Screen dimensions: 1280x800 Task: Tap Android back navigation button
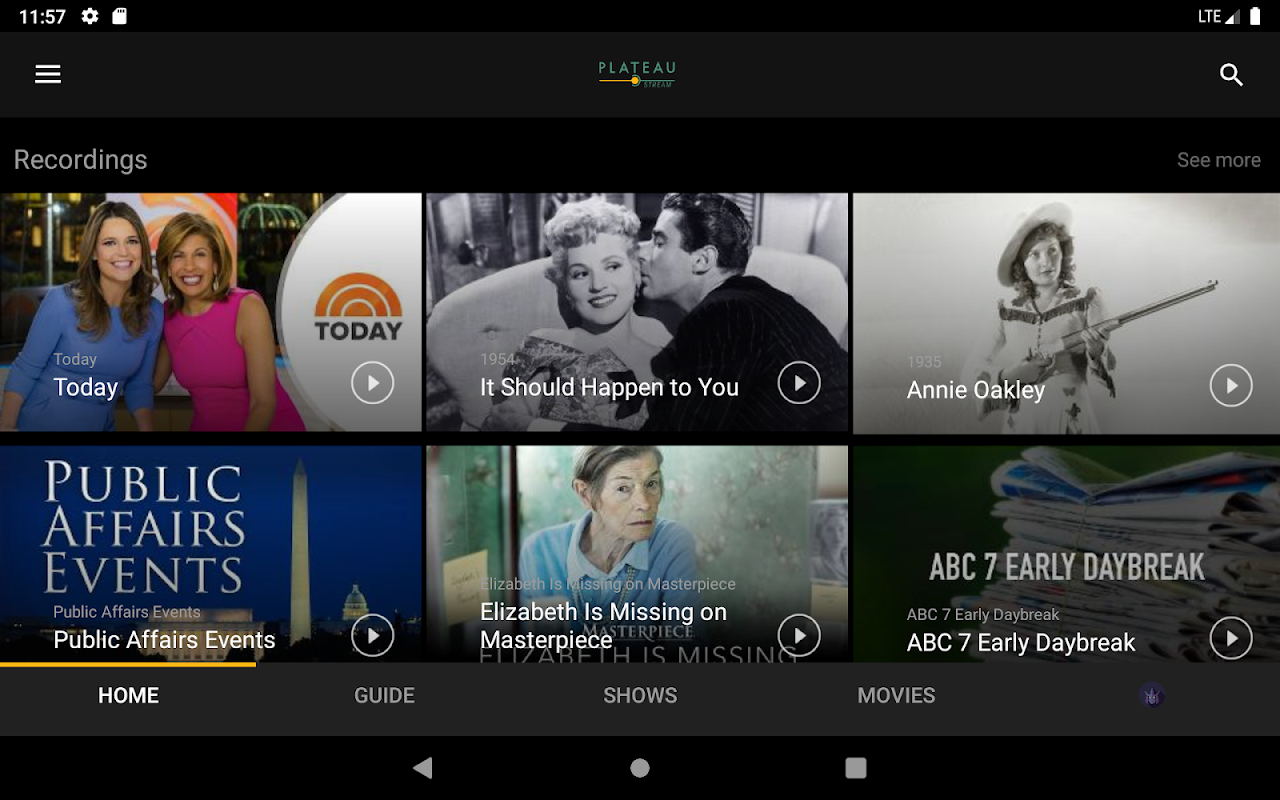pos(423,768)
